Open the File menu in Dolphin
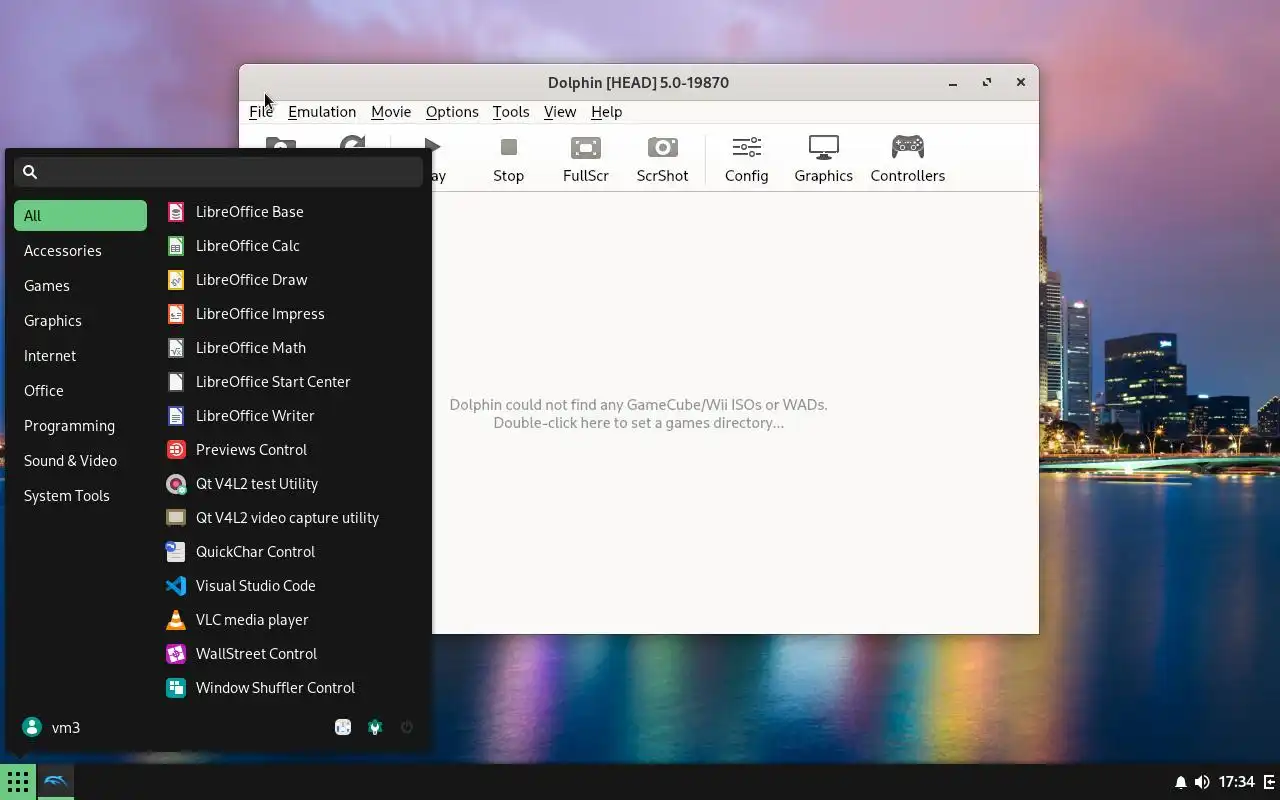Screen dimensions: 1280x800 (x=261, y=112)
